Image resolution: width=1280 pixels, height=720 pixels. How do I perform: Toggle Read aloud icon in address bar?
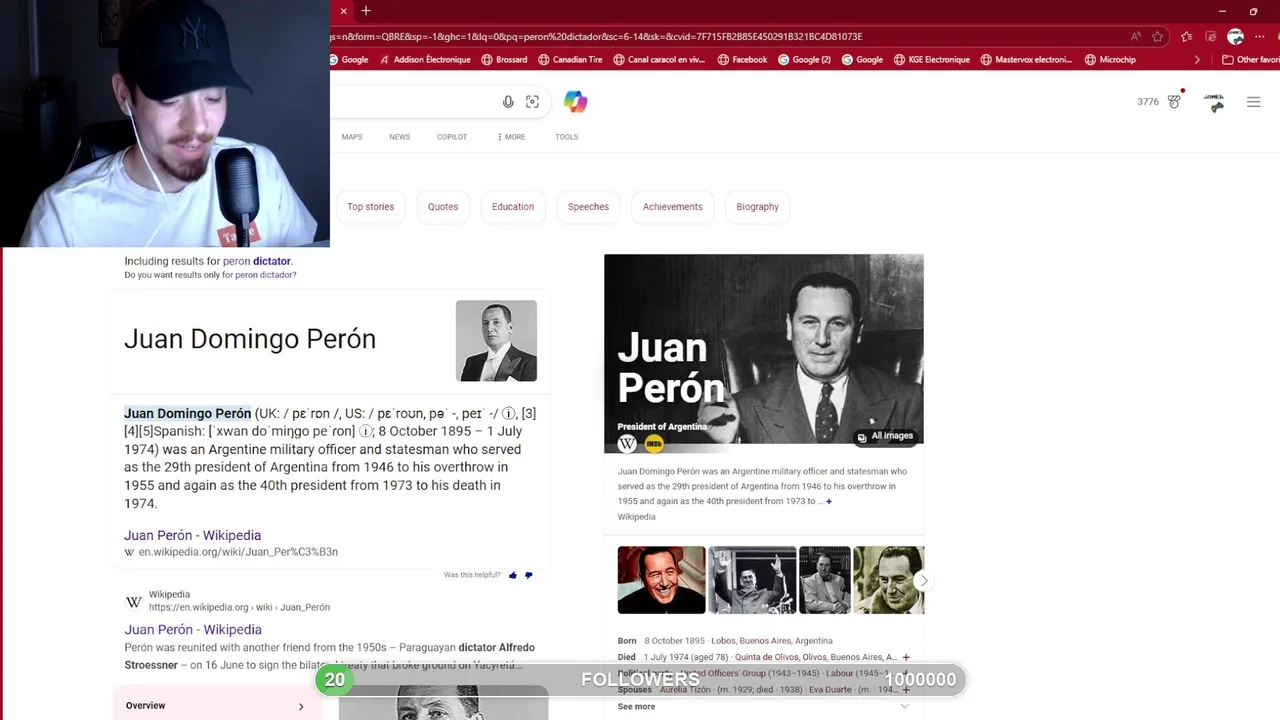pos(1136,37)
